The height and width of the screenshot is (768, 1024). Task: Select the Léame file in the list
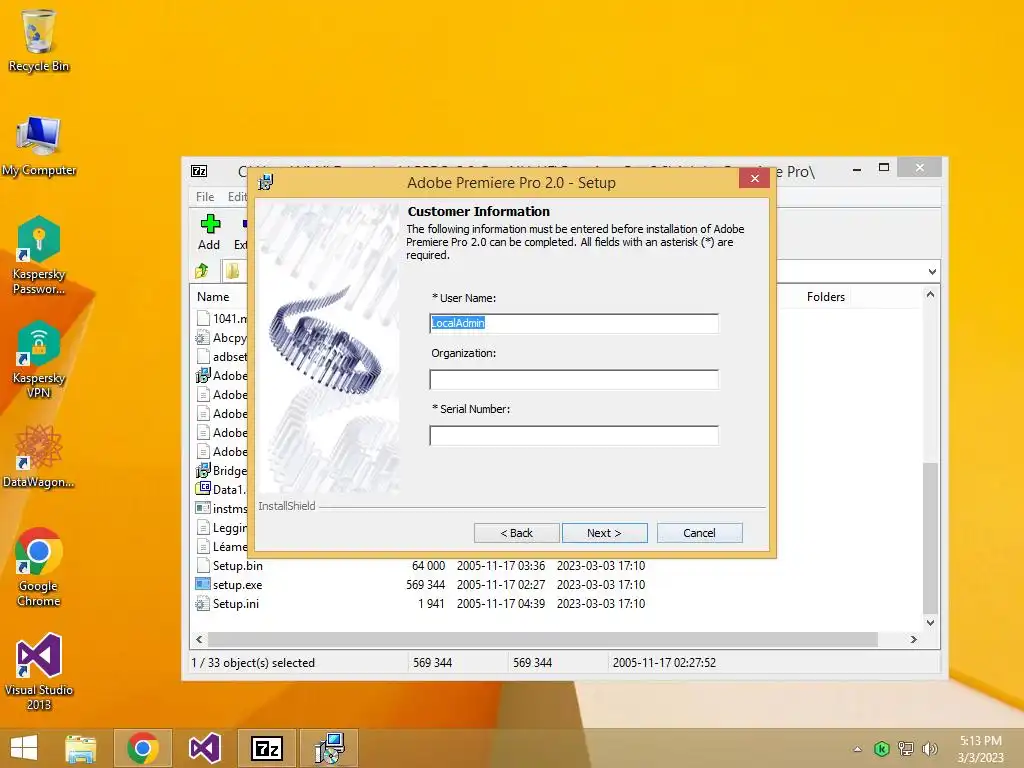222,546
